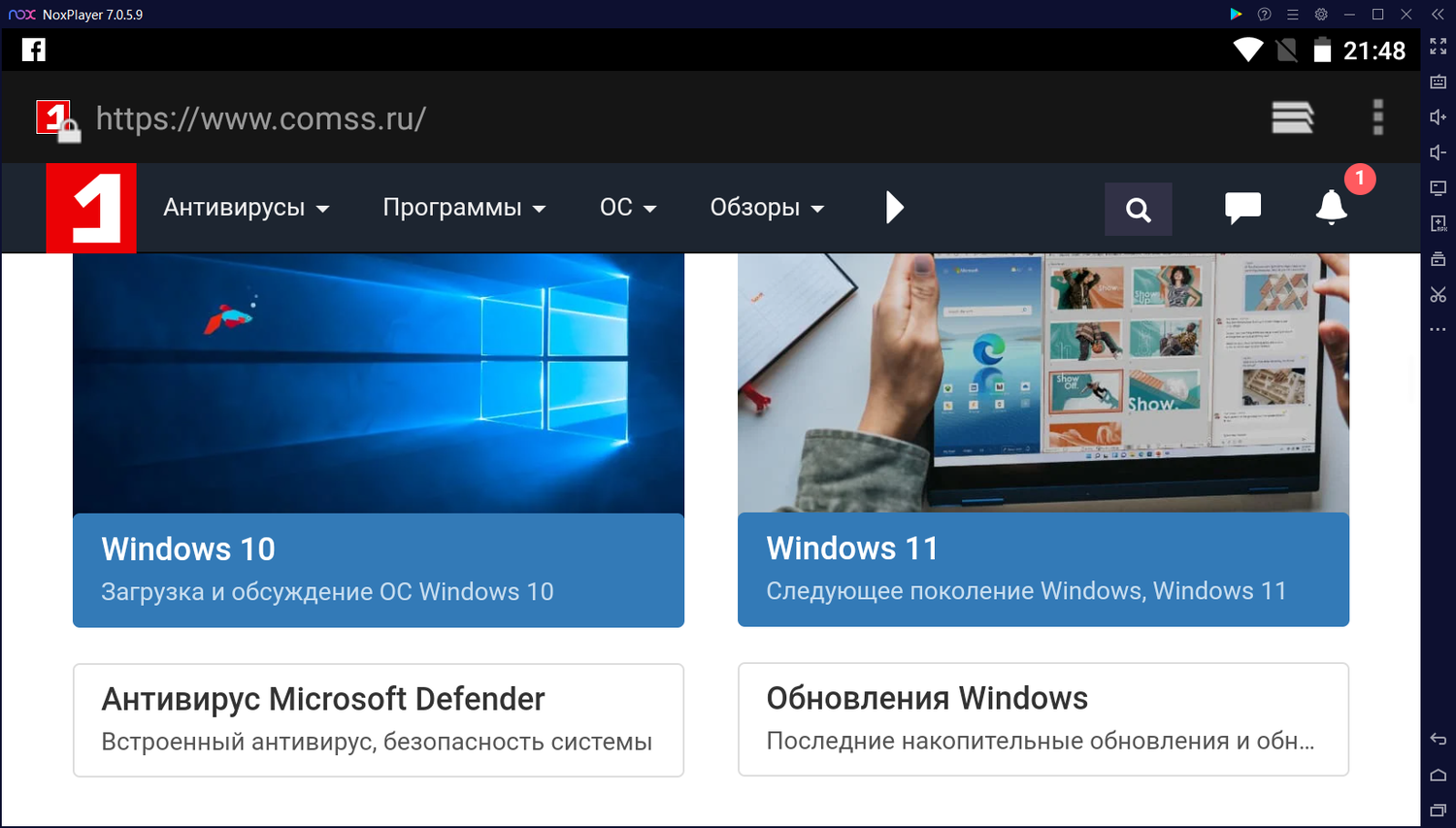Open the comments chat bubble icon
1456x828 pixels.
pyautogui.click(x=1242, y=208)
